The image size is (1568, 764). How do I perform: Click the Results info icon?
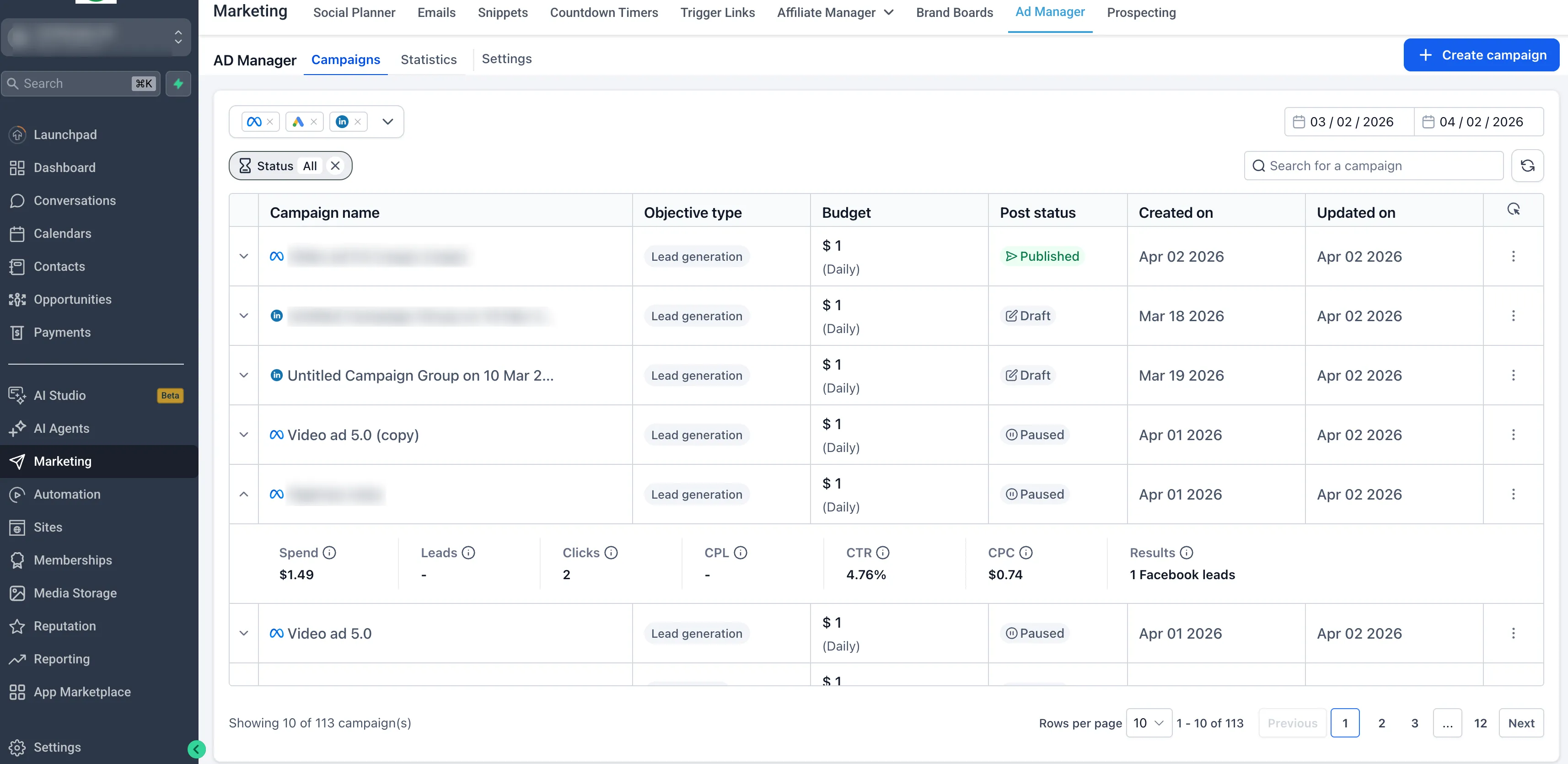point(1187,552)
